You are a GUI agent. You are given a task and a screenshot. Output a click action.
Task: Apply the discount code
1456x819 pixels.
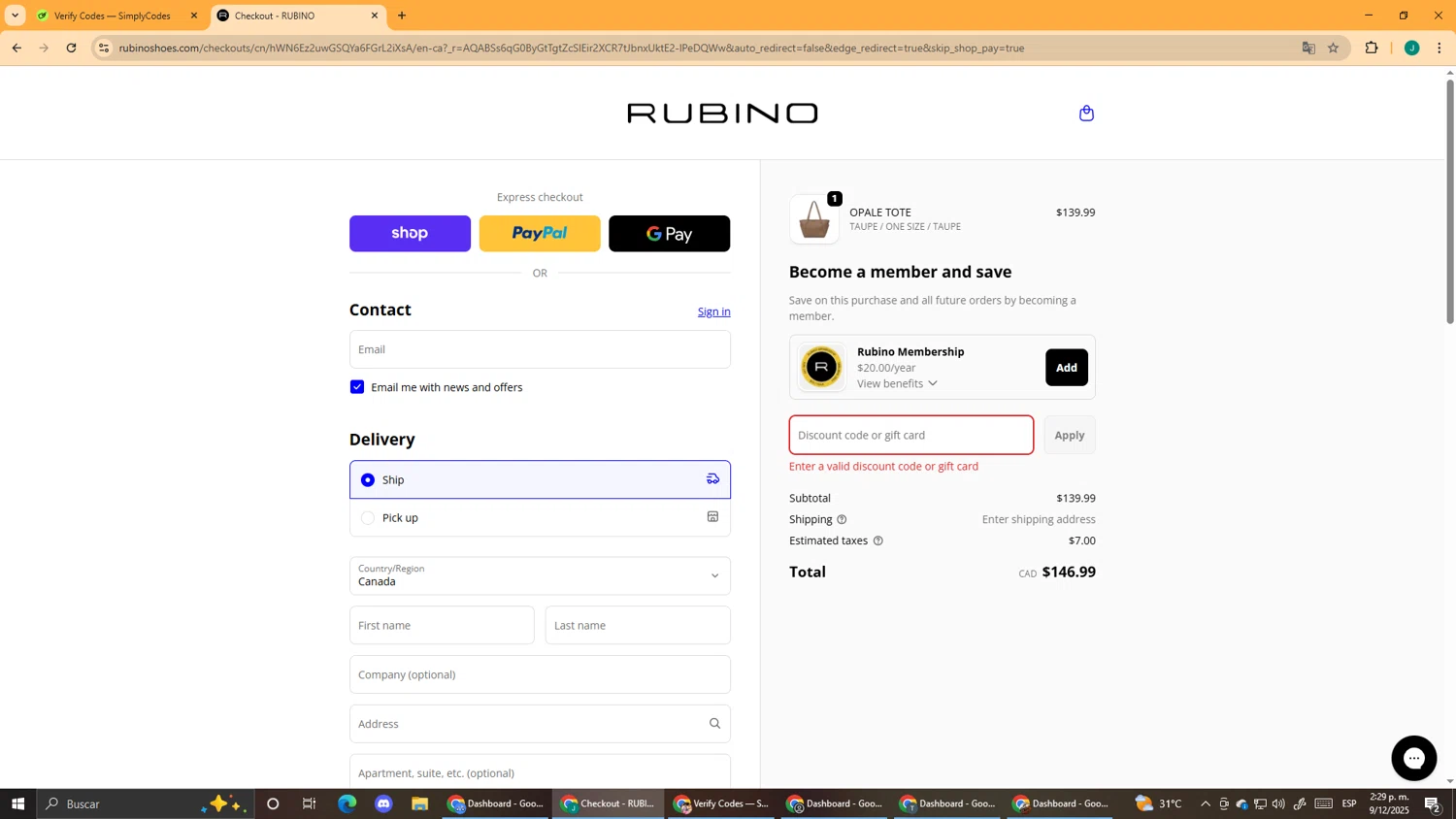pos(1070,435)
